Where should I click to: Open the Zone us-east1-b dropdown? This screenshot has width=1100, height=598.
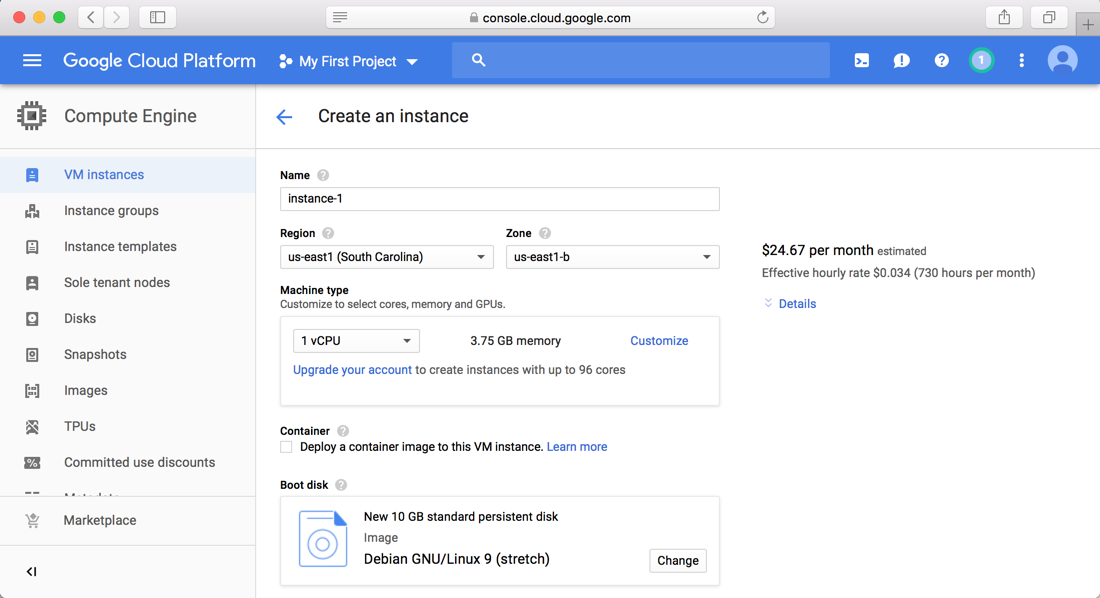612,257
